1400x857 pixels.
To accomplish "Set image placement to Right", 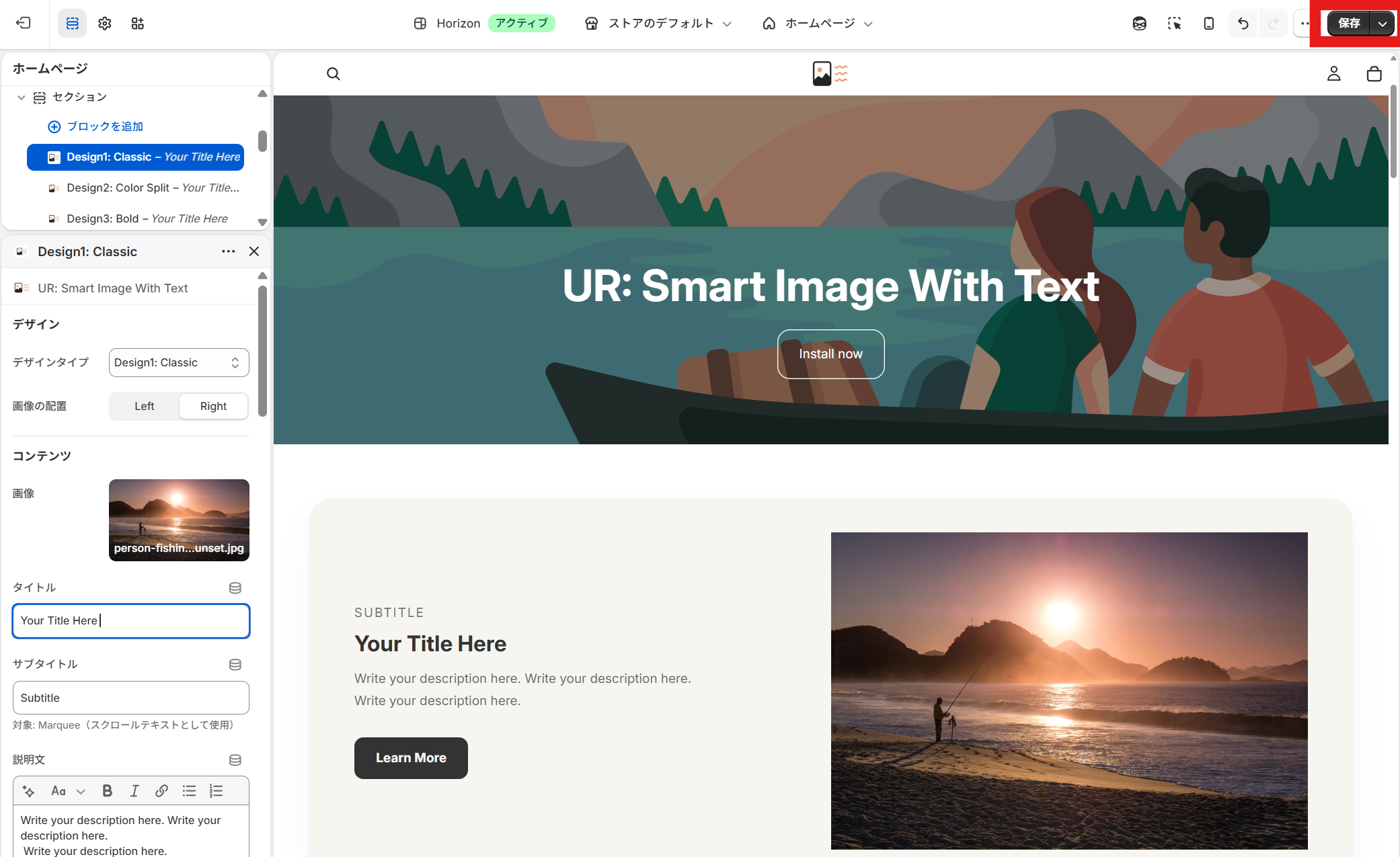I will [213, 406].
